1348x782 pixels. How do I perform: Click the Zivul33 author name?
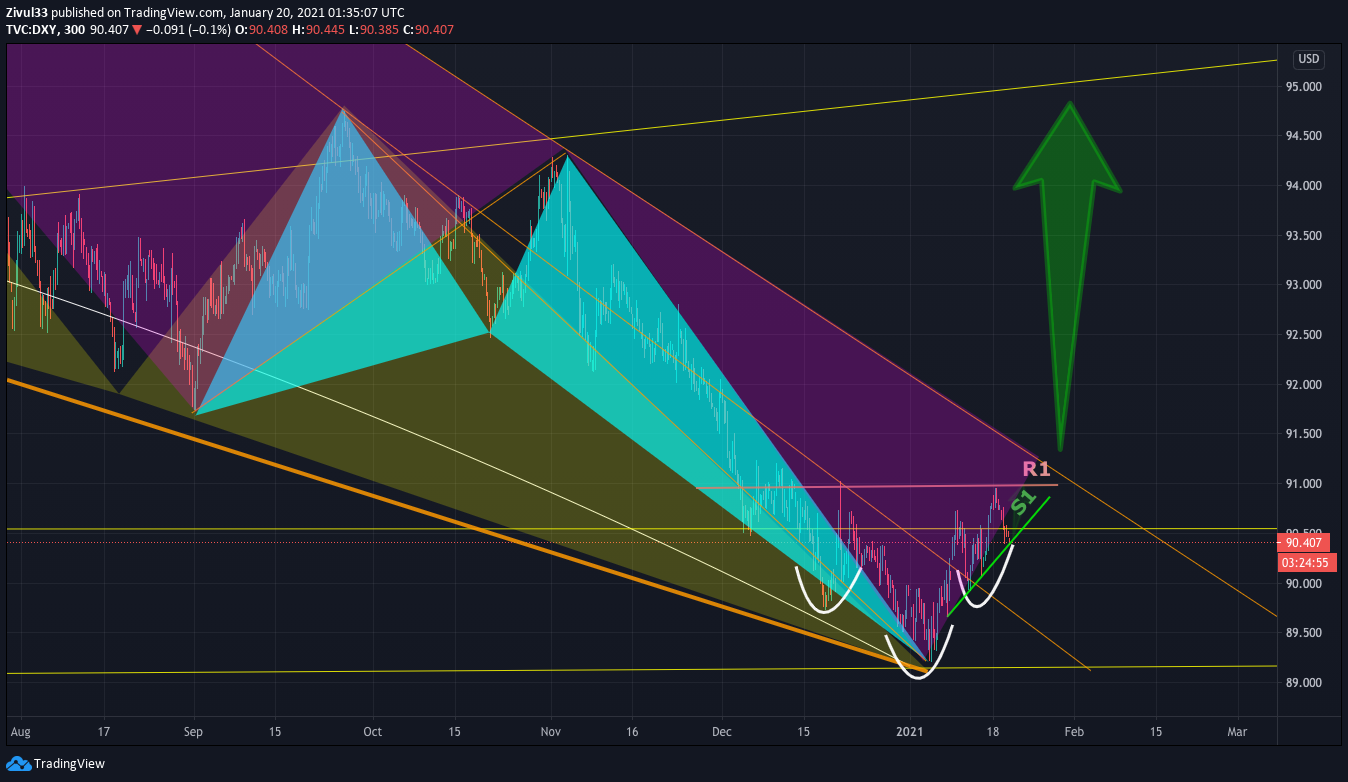[27, 13]
